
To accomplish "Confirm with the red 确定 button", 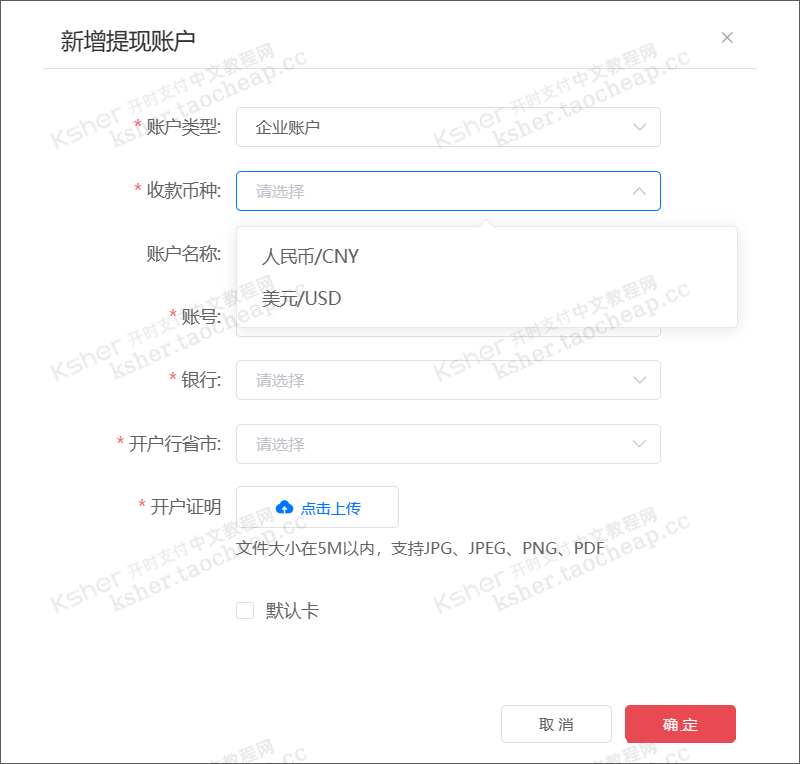I will [x=680, y=724].
